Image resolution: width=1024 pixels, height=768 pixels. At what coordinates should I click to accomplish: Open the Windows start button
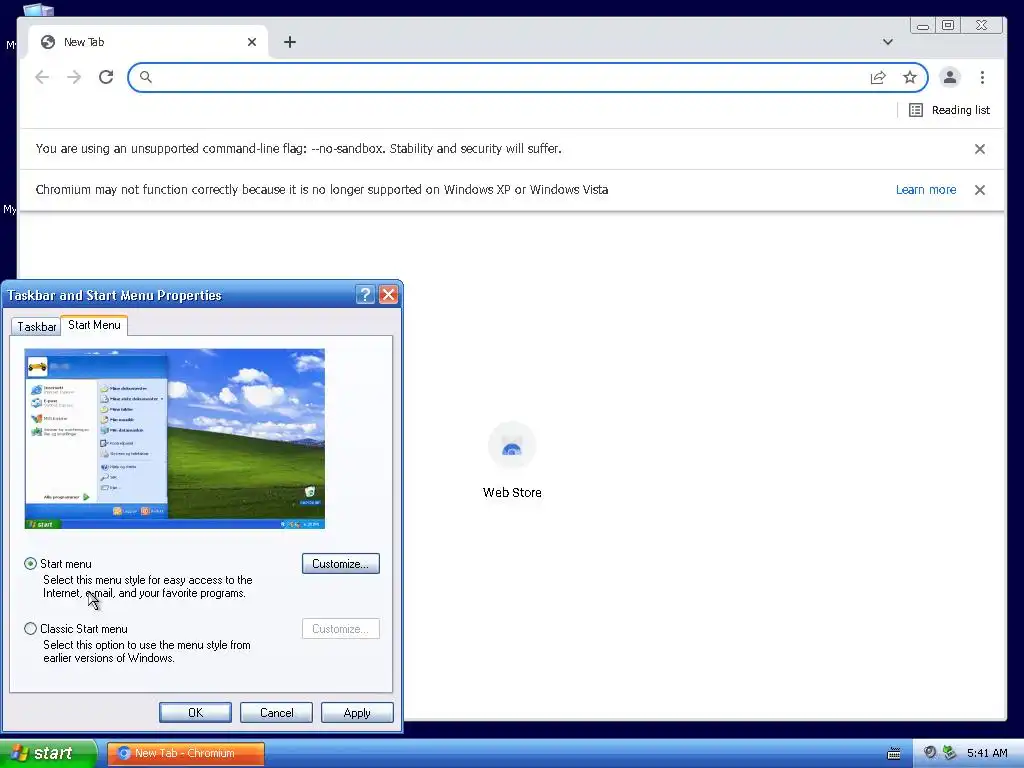click(48, 753)
